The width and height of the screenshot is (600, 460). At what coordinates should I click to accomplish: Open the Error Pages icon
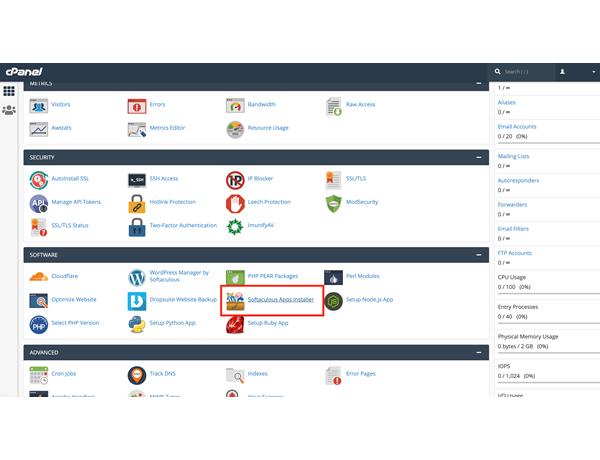tap(333, 375)
